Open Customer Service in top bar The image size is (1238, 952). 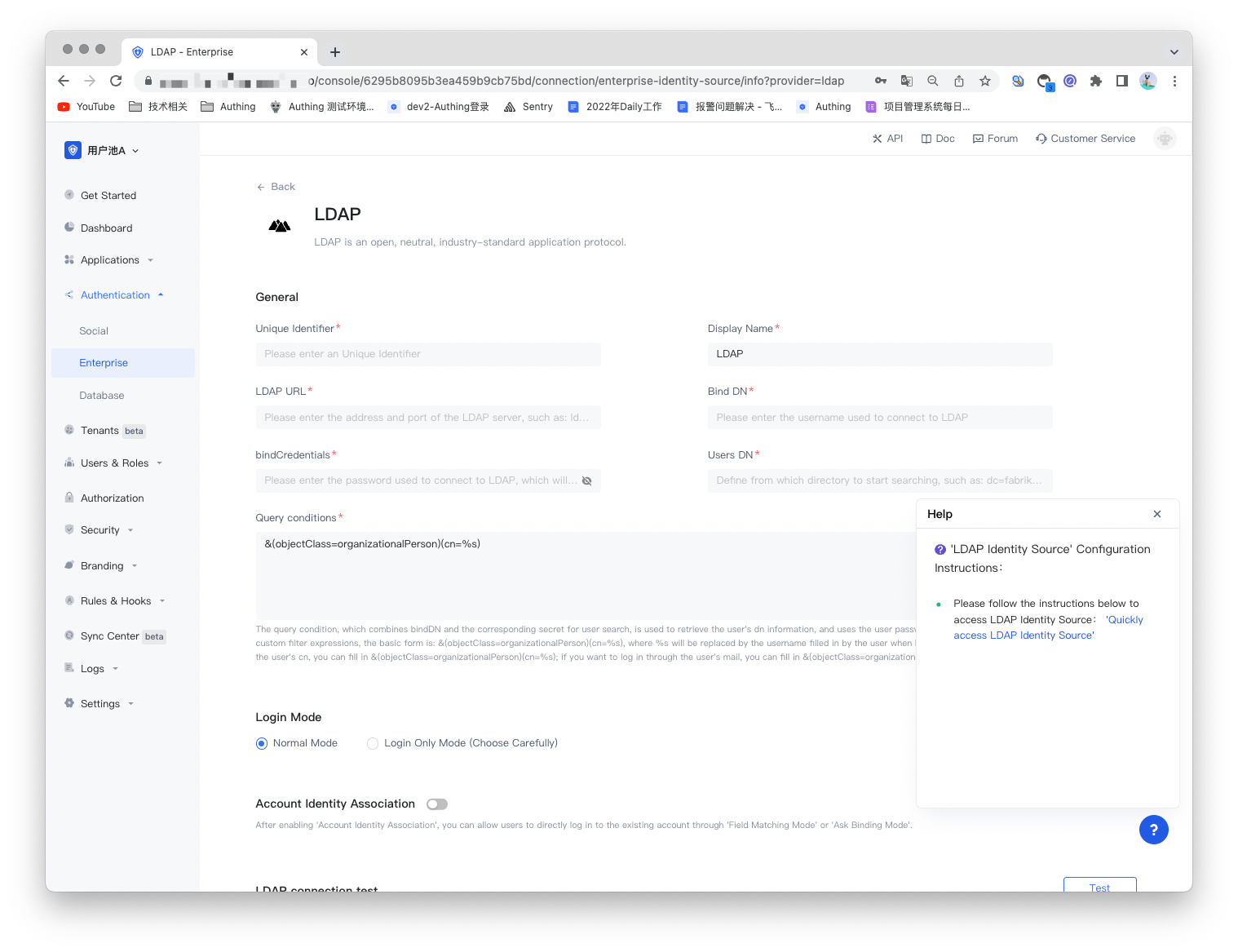1085,139
